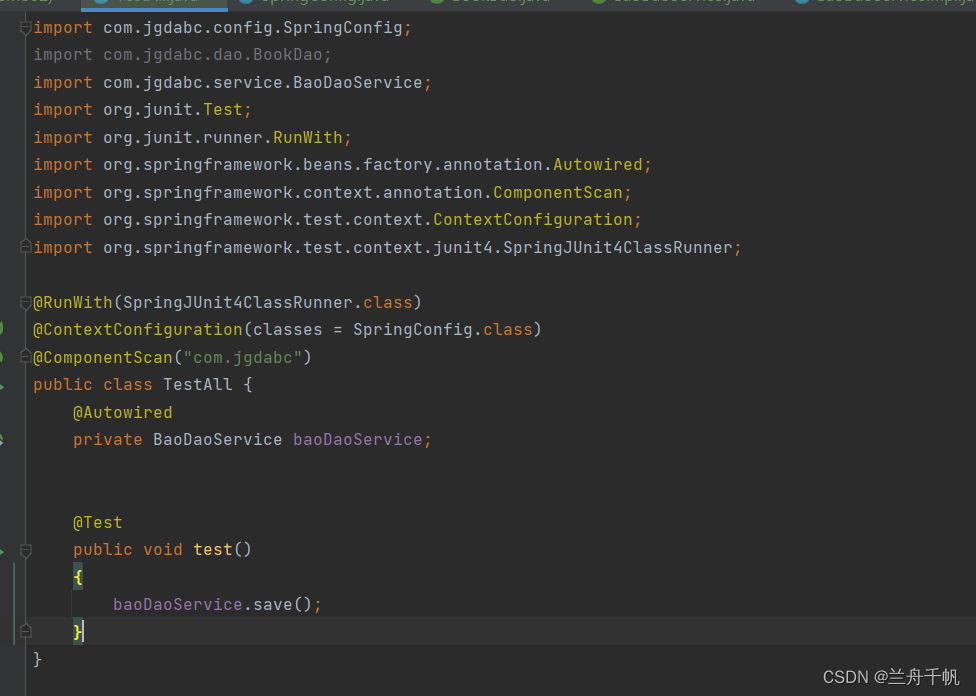Click the @ContextConfiguration annotation
The image size is (976, 696).
[138, 329]
